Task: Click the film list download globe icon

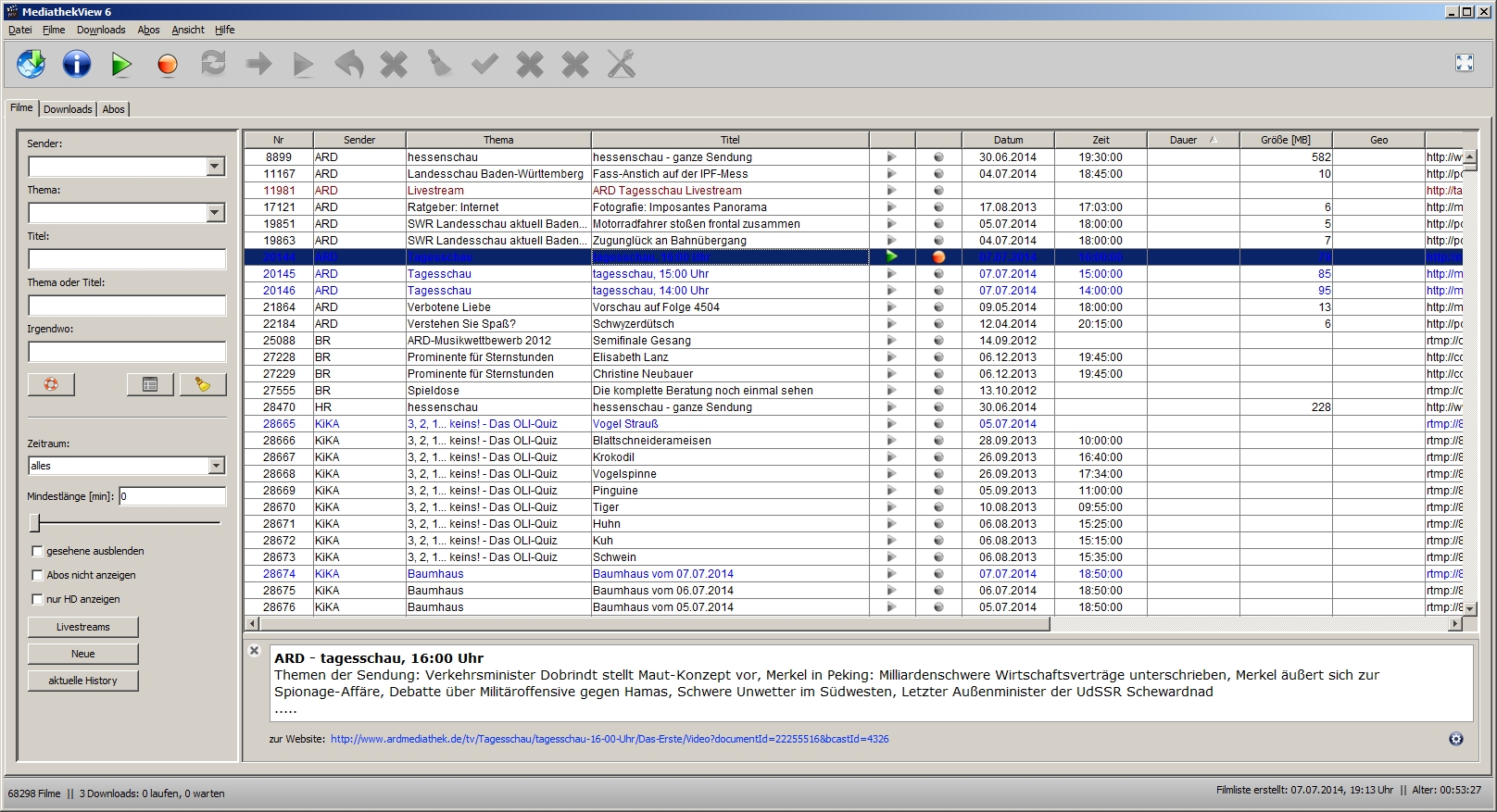Action: (31, 64)
